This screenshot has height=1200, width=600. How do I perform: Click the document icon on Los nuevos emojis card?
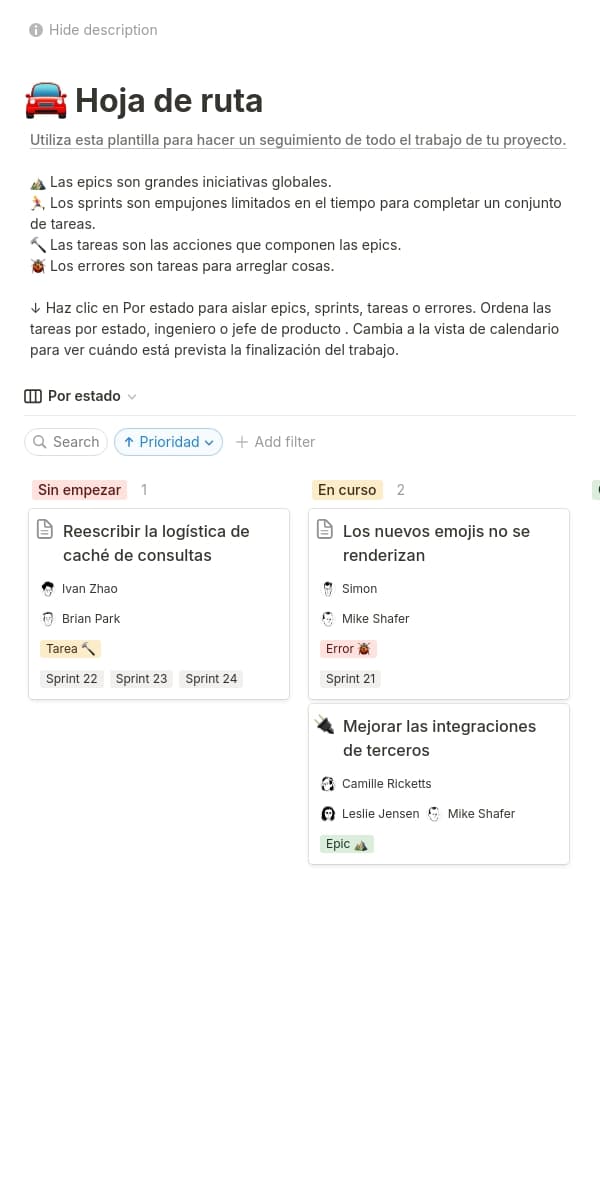tap(325, 530)
